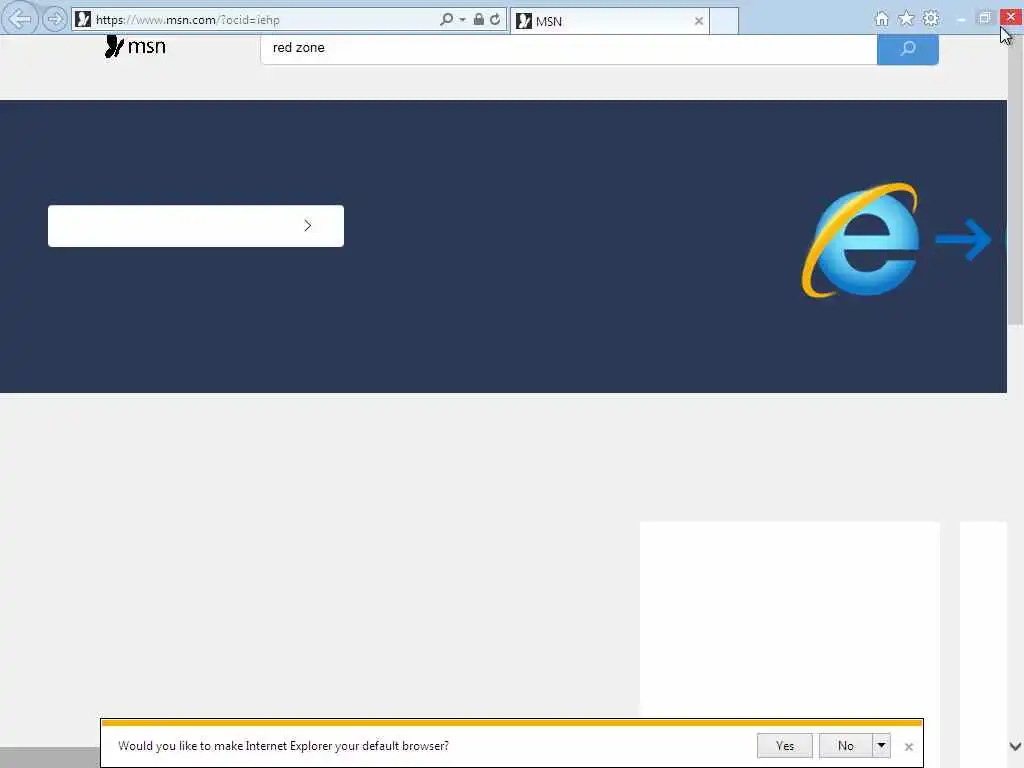Click the address bar search magnifier icon
Image resolution: width=1024 pixels, height=768 pixels.
point(447,20)
